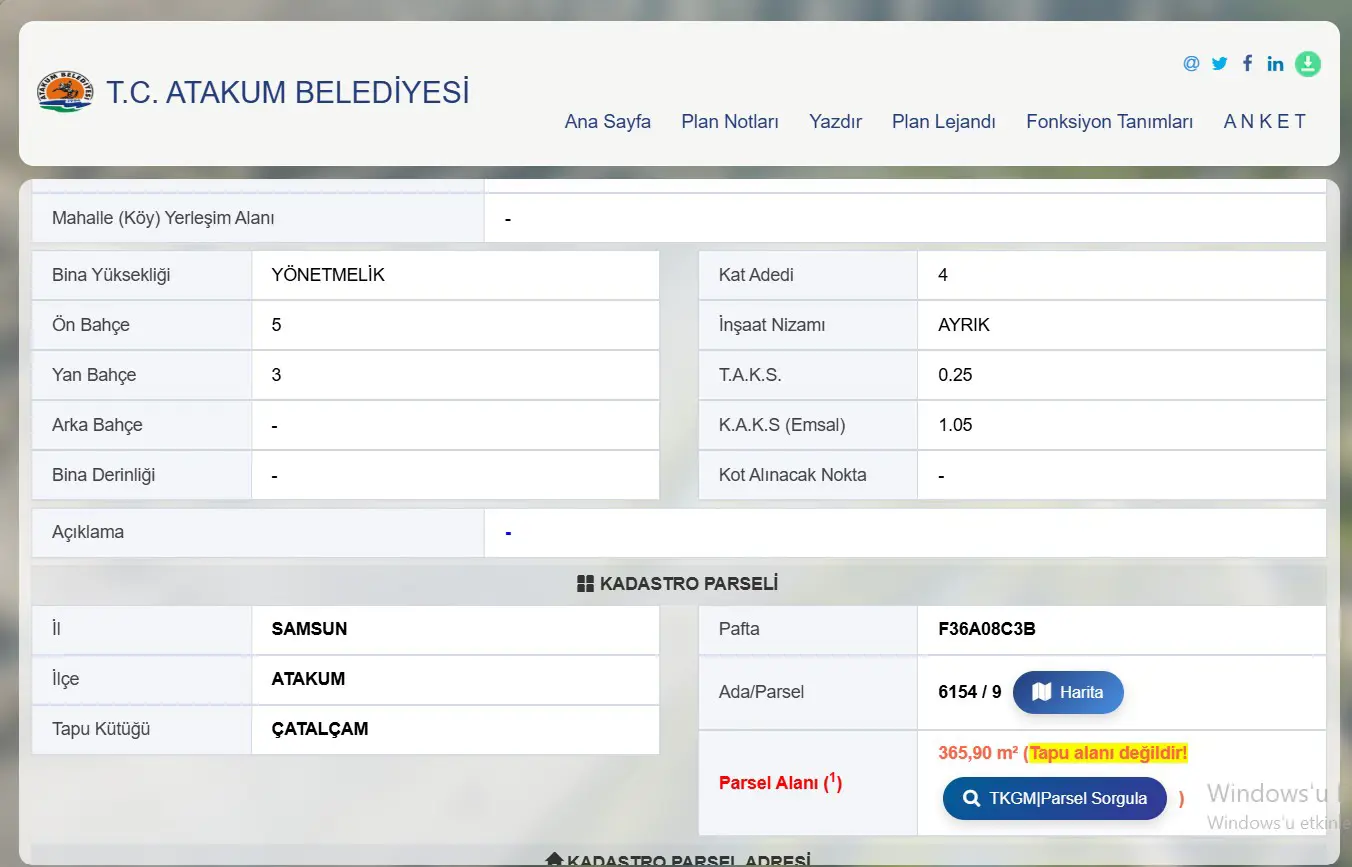Click the Atakum Belediyesi logo emblem
Viewport: 1352px width, 867px height.
click(65, 92)
